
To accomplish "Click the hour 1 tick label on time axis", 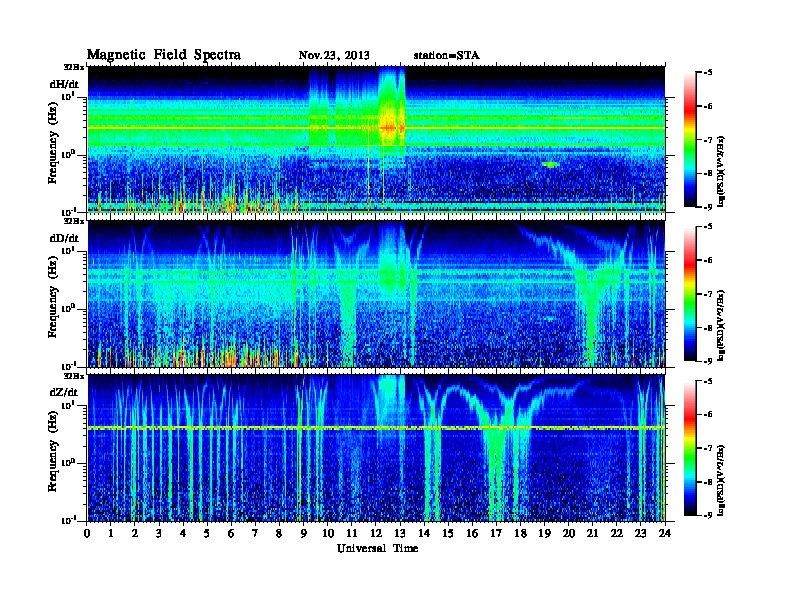I will tap(111, 534).
